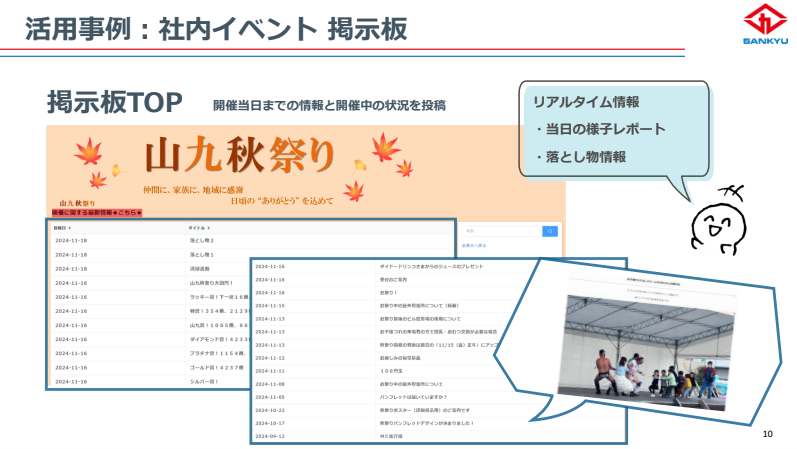
Task: Select the 2024-11-08 row date
Action: 270,384
